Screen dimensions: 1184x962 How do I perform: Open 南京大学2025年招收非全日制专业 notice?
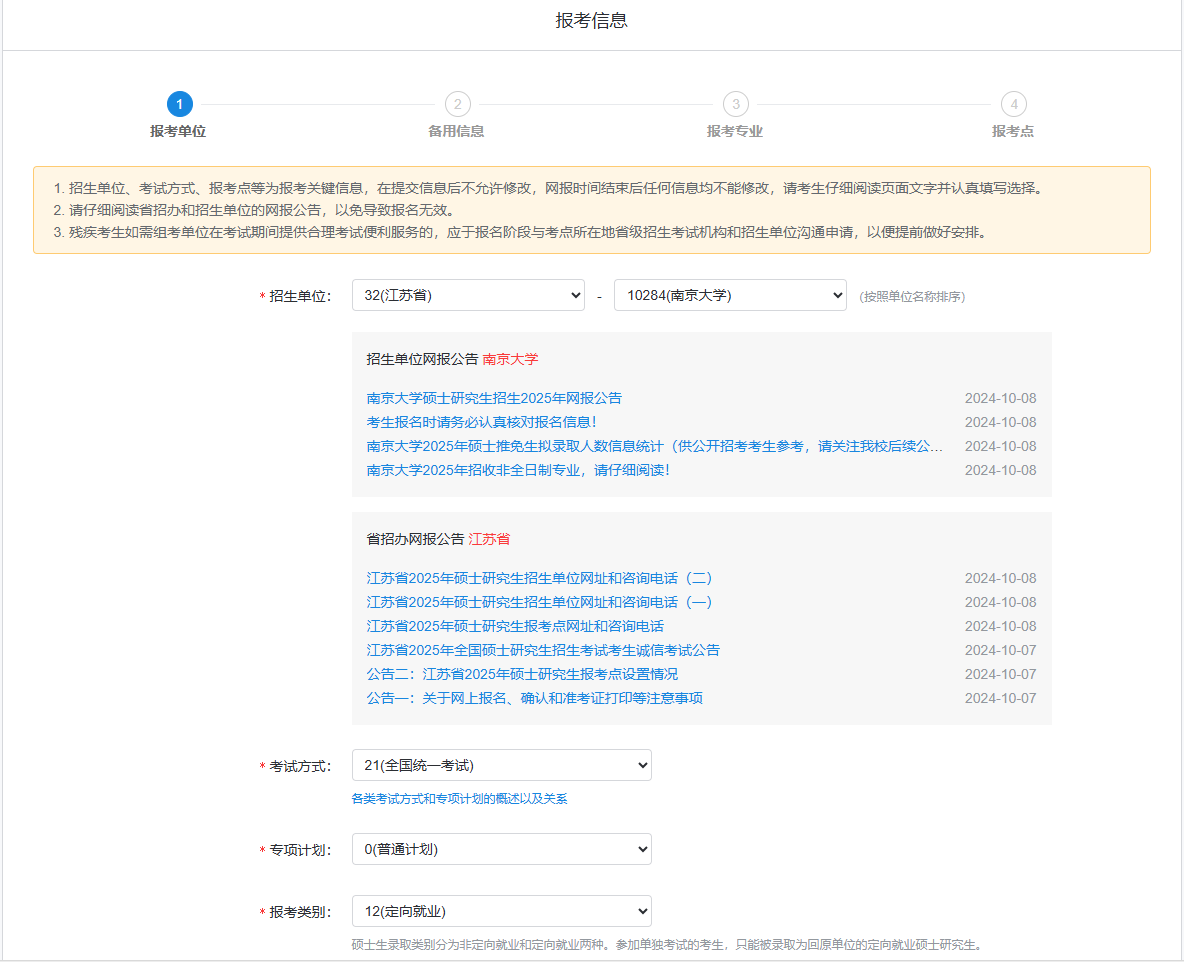[x=518, y=470]
